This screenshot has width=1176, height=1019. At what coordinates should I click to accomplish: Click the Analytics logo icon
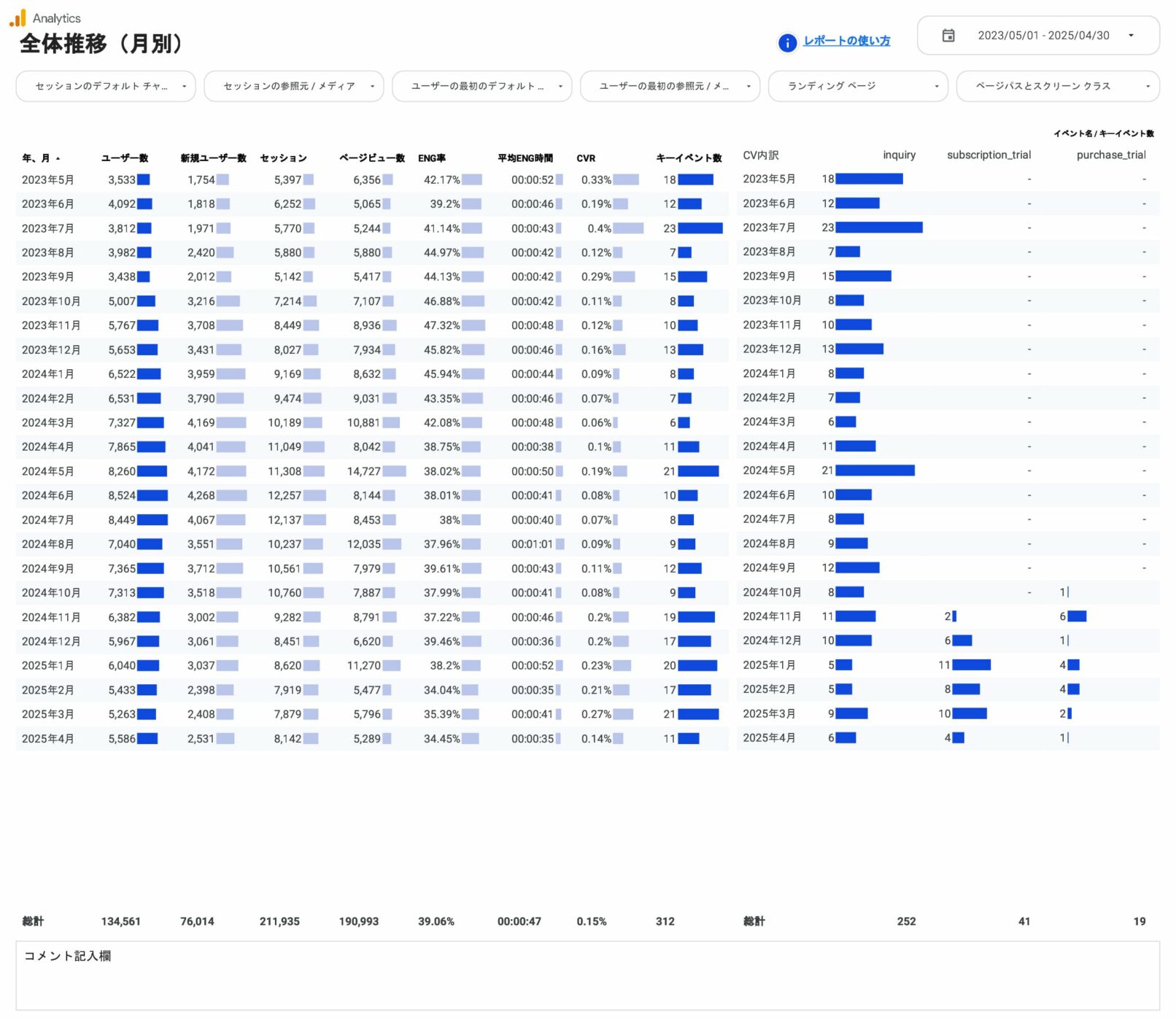pyautogui.click(x=18, y=18)
